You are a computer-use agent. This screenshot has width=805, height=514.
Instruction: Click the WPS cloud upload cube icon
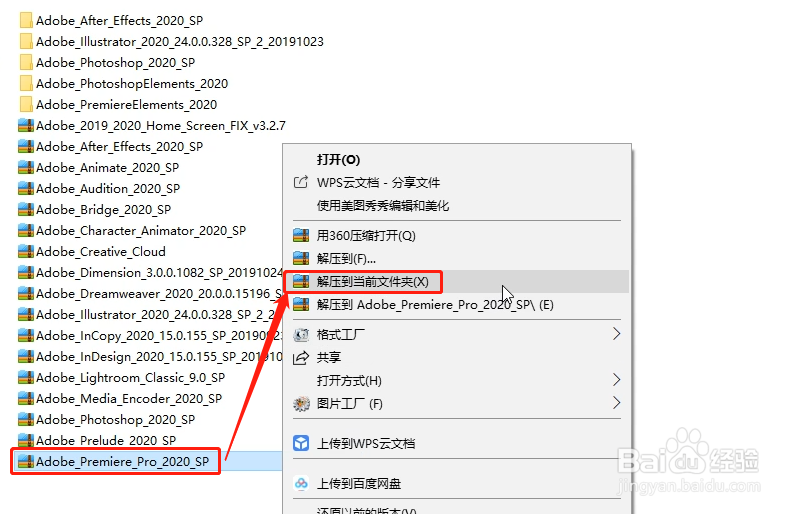[301, 443]
